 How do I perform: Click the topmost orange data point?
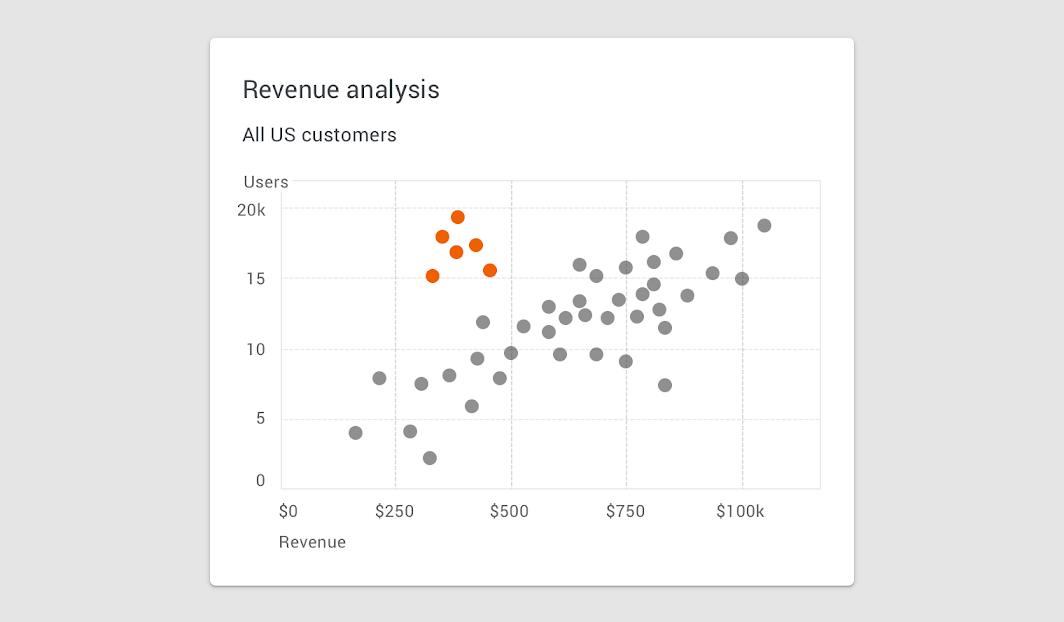pos(457,218)
